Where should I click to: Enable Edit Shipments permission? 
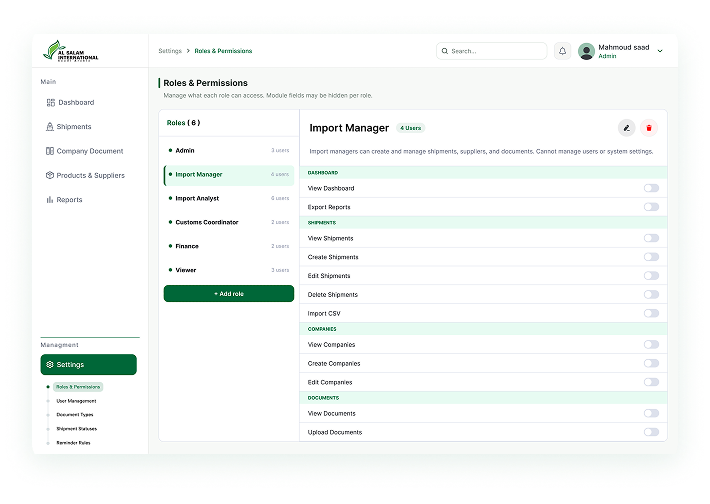651,276
